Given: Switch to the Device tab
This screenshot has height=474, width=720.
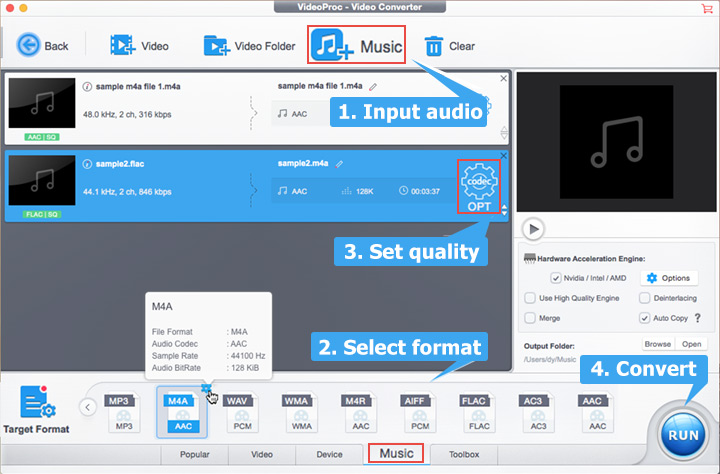Looking at the screenshot, I should coord(329,454).
